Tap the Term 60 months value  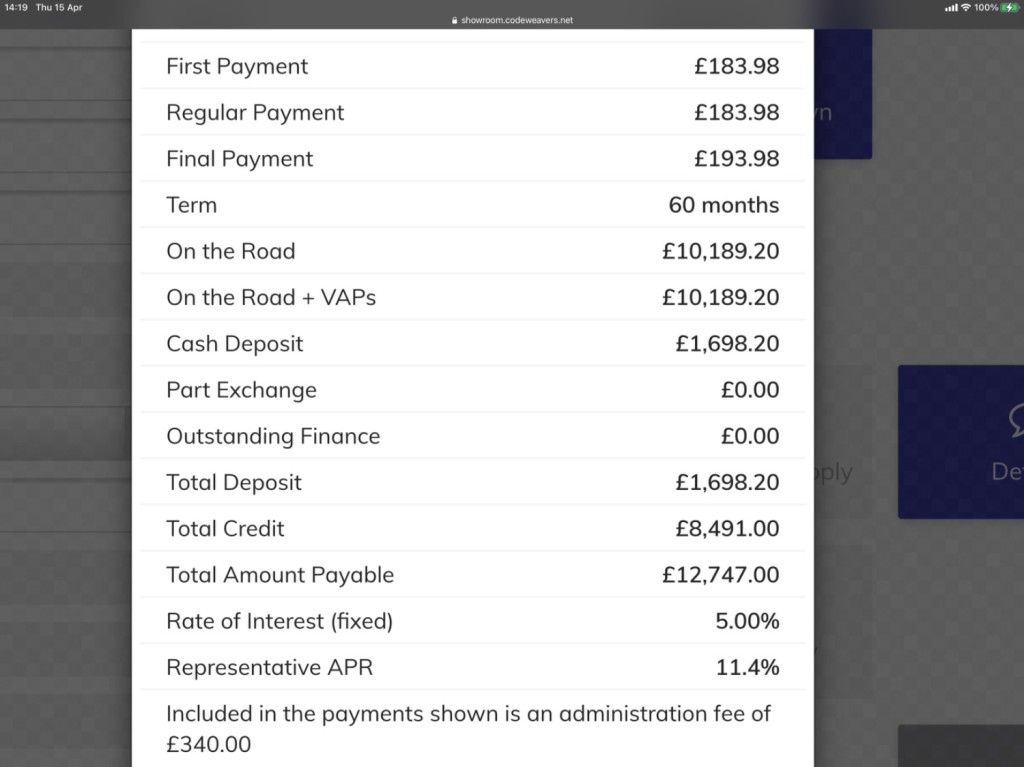[x=723, y=205]
